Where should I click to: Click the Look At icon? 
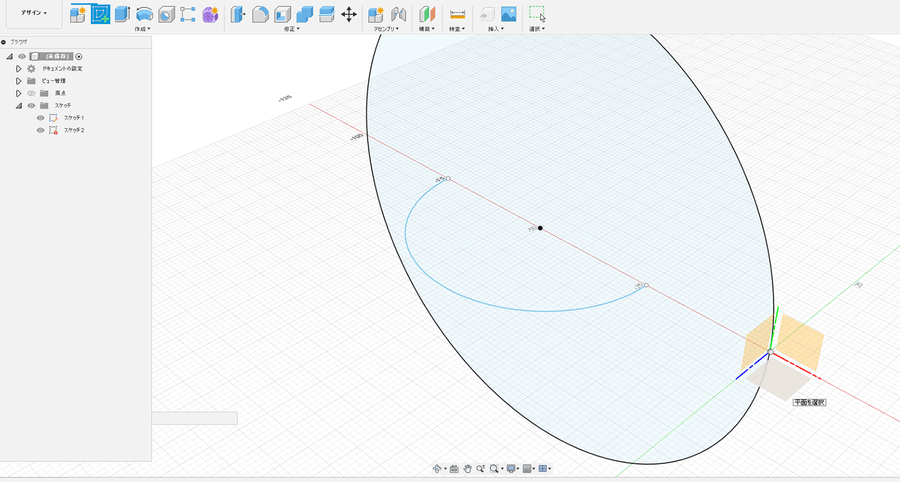(454, 469)
